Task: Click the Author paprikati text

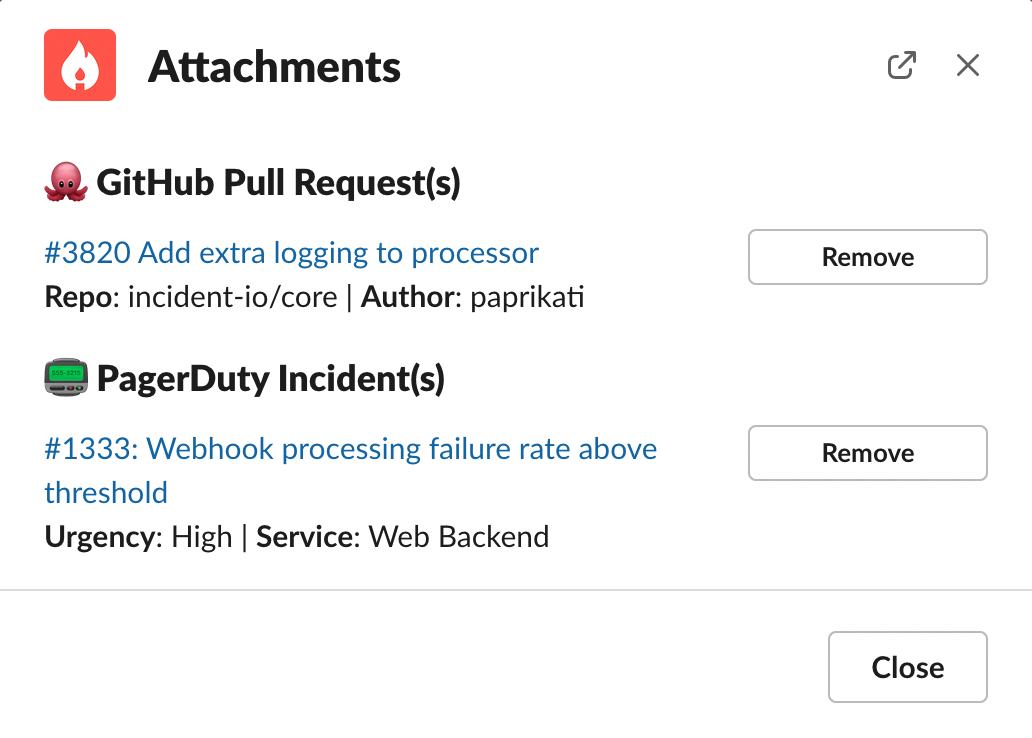Action: [x=473, y=297]
